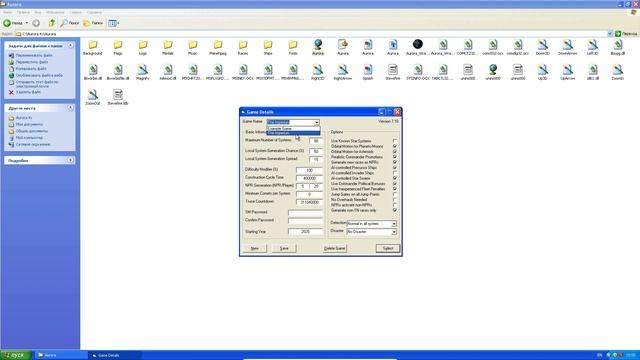Screen dimensions: 640x360
Task: Open the Background folder
Action: (x=93, y=47)
